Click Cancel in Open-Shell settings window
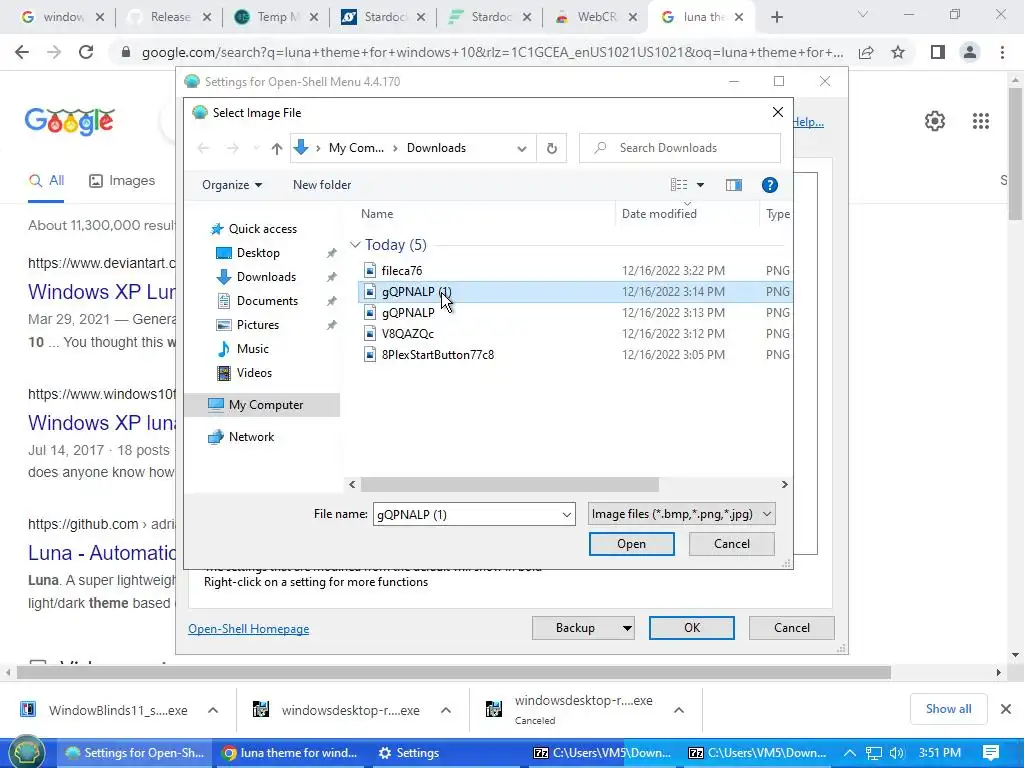 [x=792, y=628]
